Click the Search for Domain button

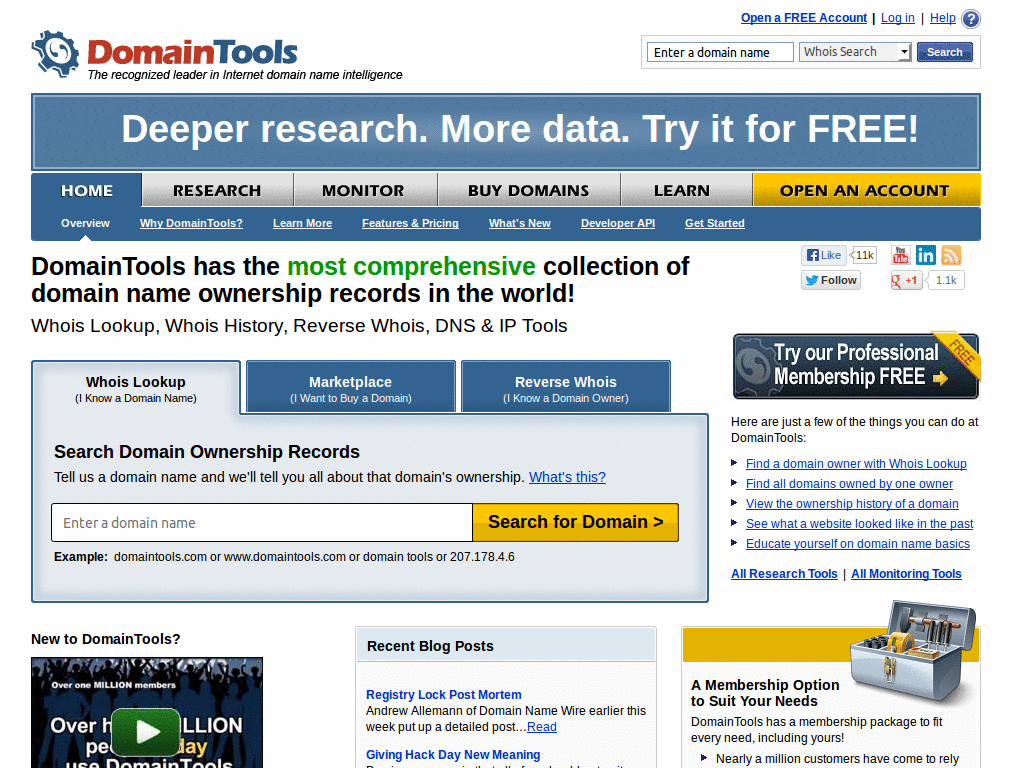click(x=575, y=522)
